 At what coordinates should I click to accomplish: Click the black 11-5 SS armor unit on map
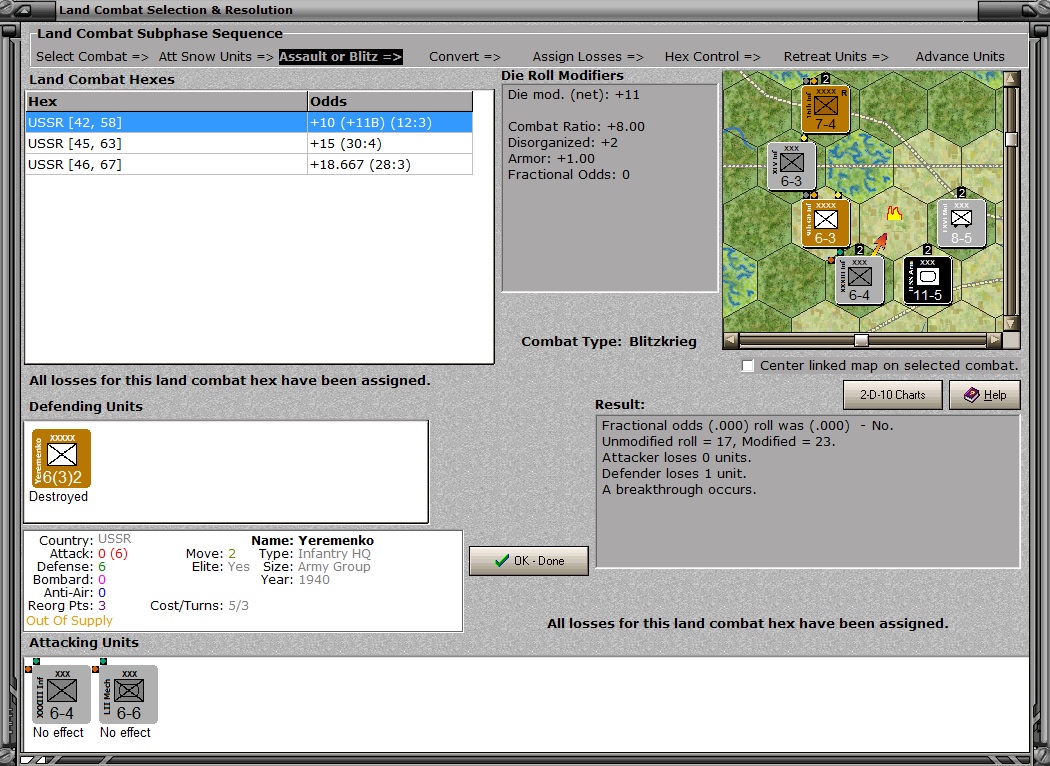pos(927,280)
